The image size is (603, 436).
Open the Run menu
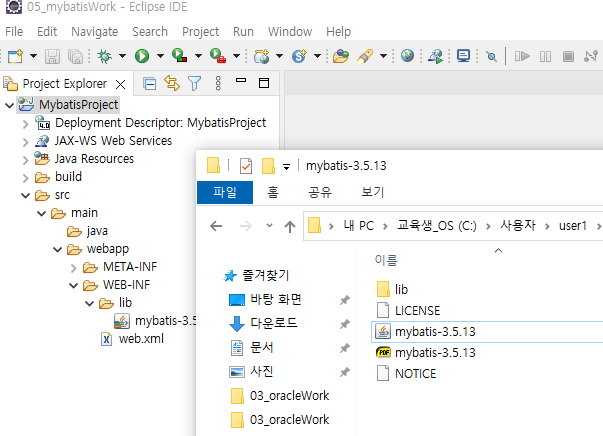tap(243, 32)
